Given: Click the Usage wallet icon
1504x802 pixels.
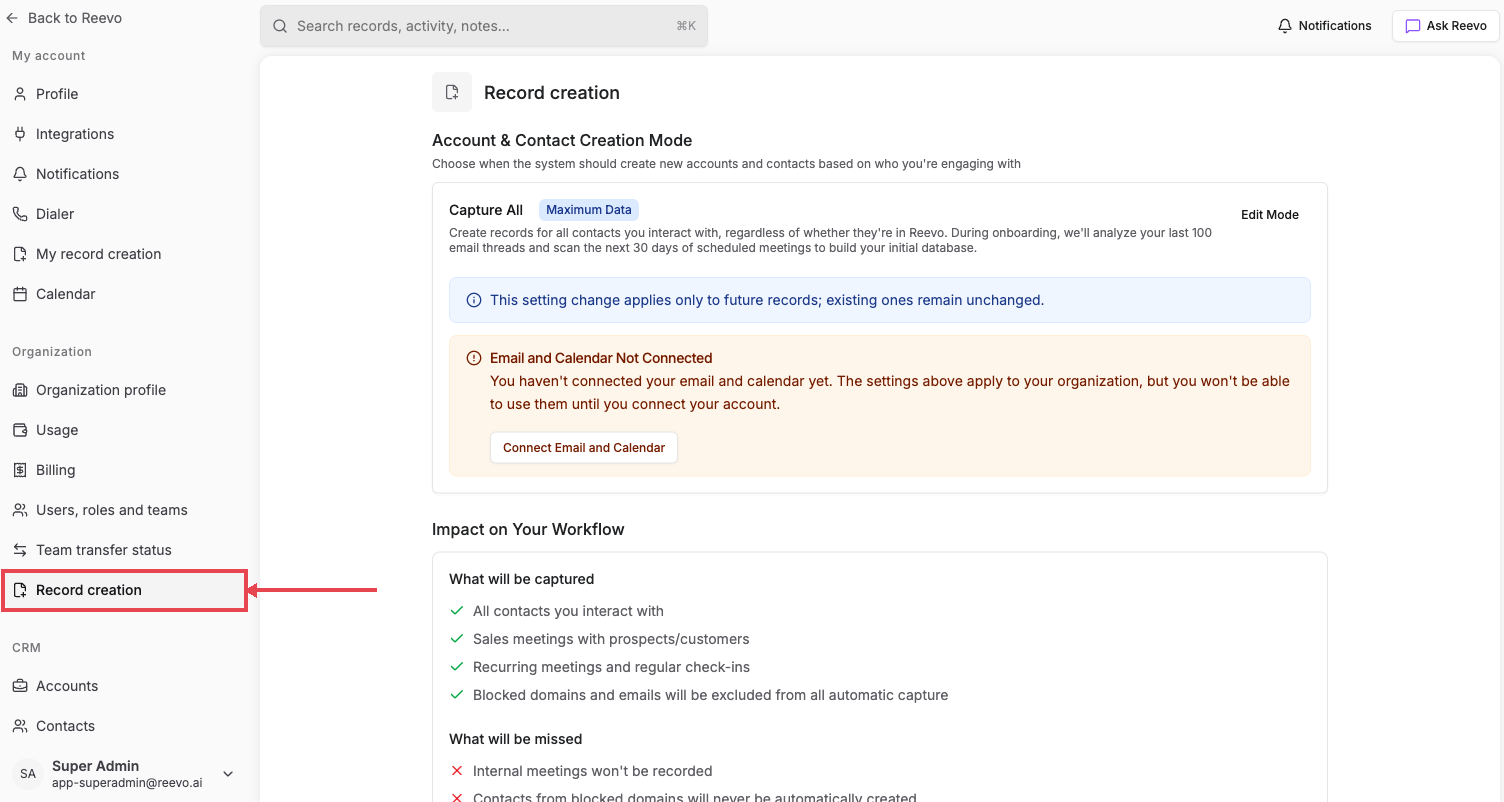Looking at the screenshot, I should [x=20, y=430].
